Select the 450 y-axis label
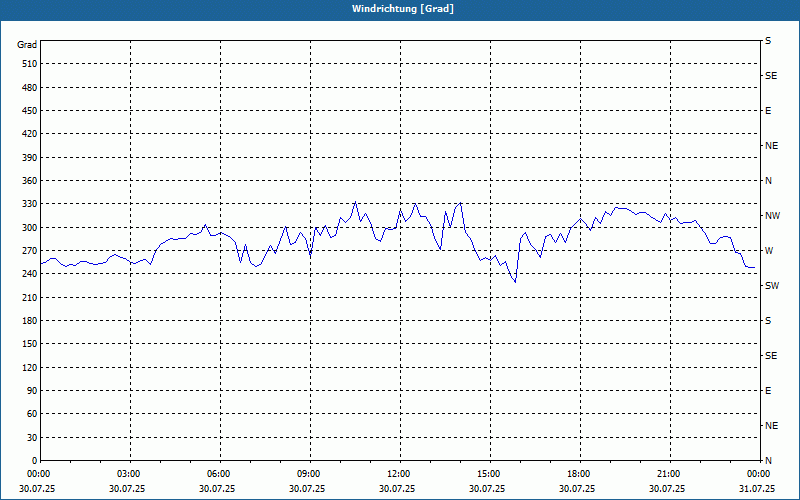The width and height of the screenshot is (800, 500). tap(30, 111)
